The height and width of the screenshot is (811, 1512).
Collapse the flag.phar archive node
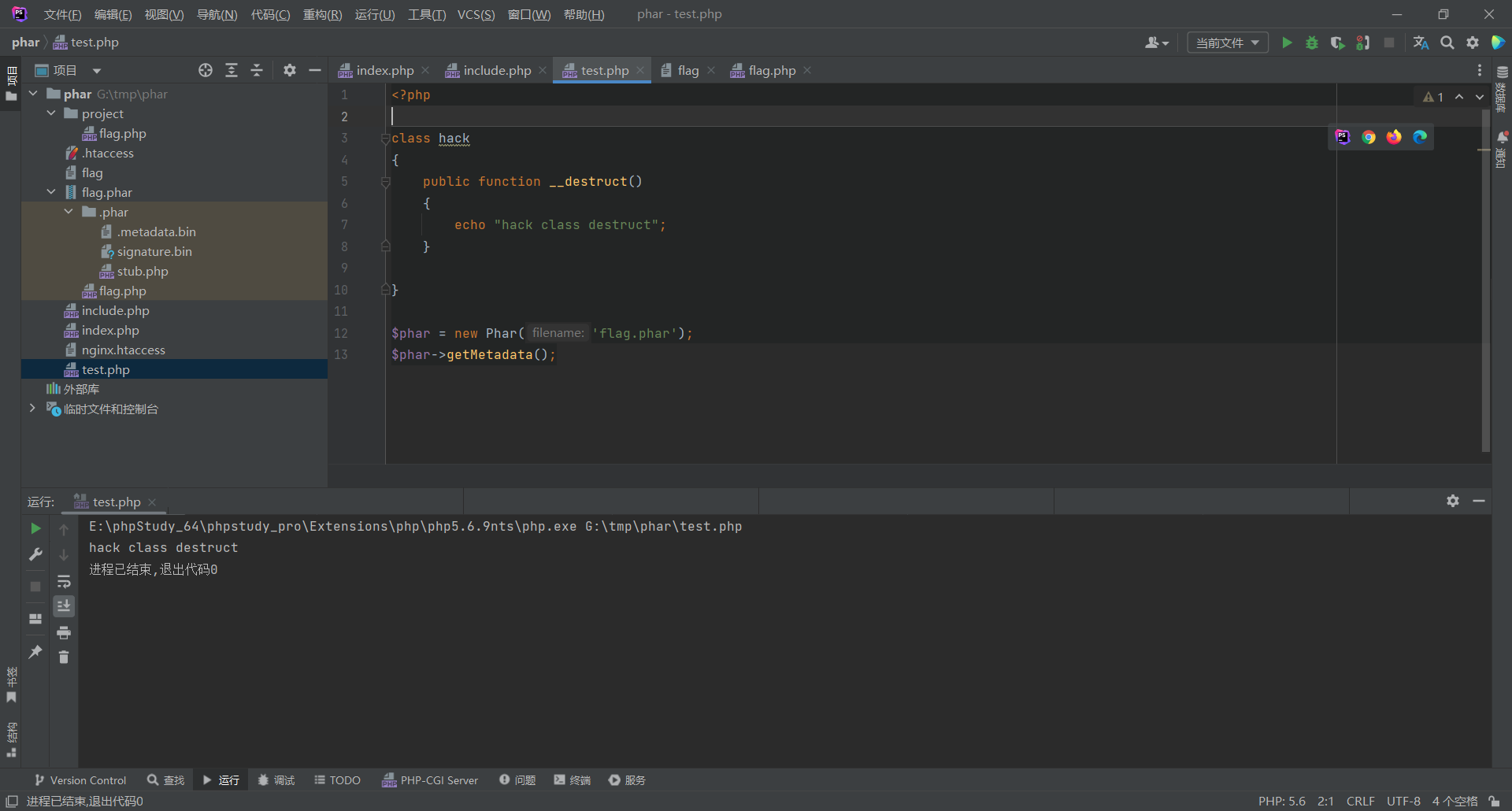[51, 192]
